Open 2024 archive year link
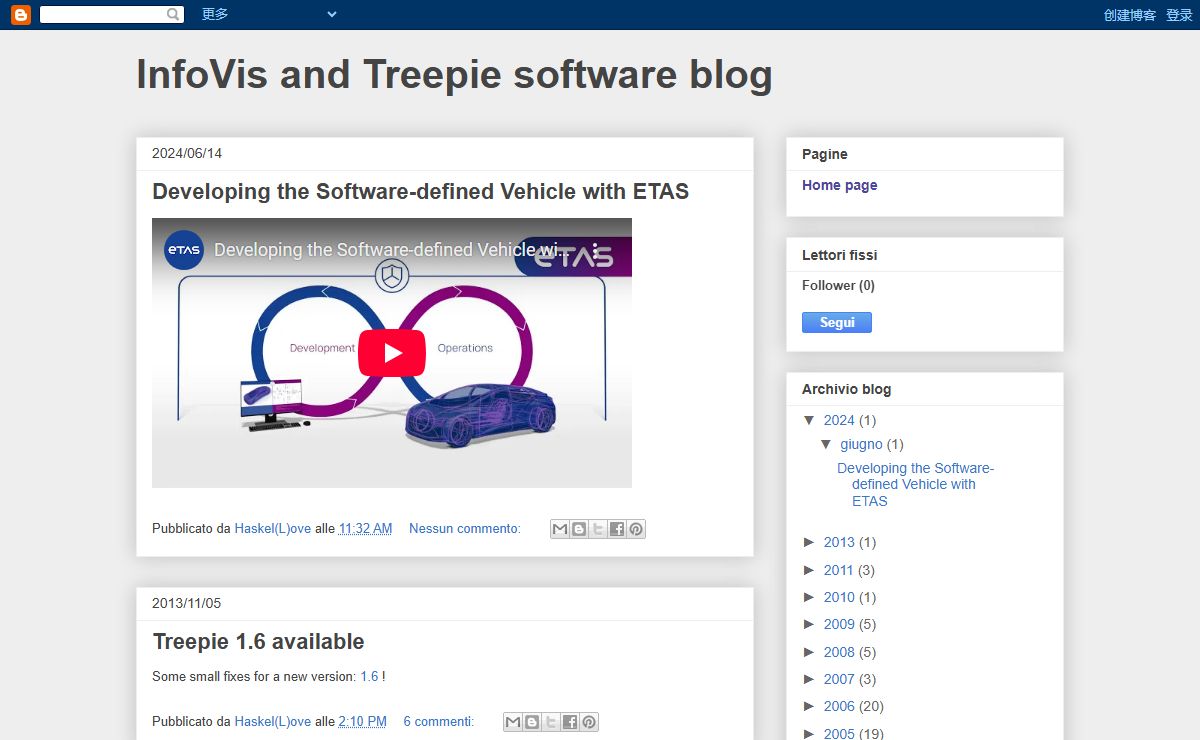The width and height of the screenshot is (1200, 740). (x=839, y=420)
